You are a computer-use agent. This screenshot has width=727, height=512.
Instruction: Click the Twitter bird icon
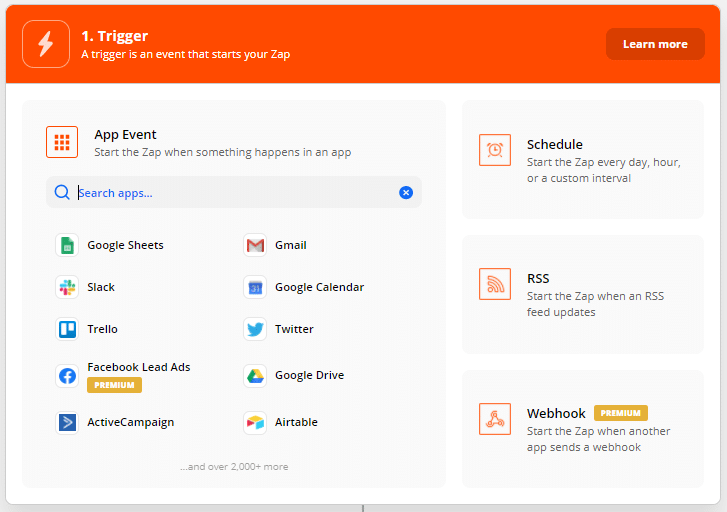pos(255,329)
